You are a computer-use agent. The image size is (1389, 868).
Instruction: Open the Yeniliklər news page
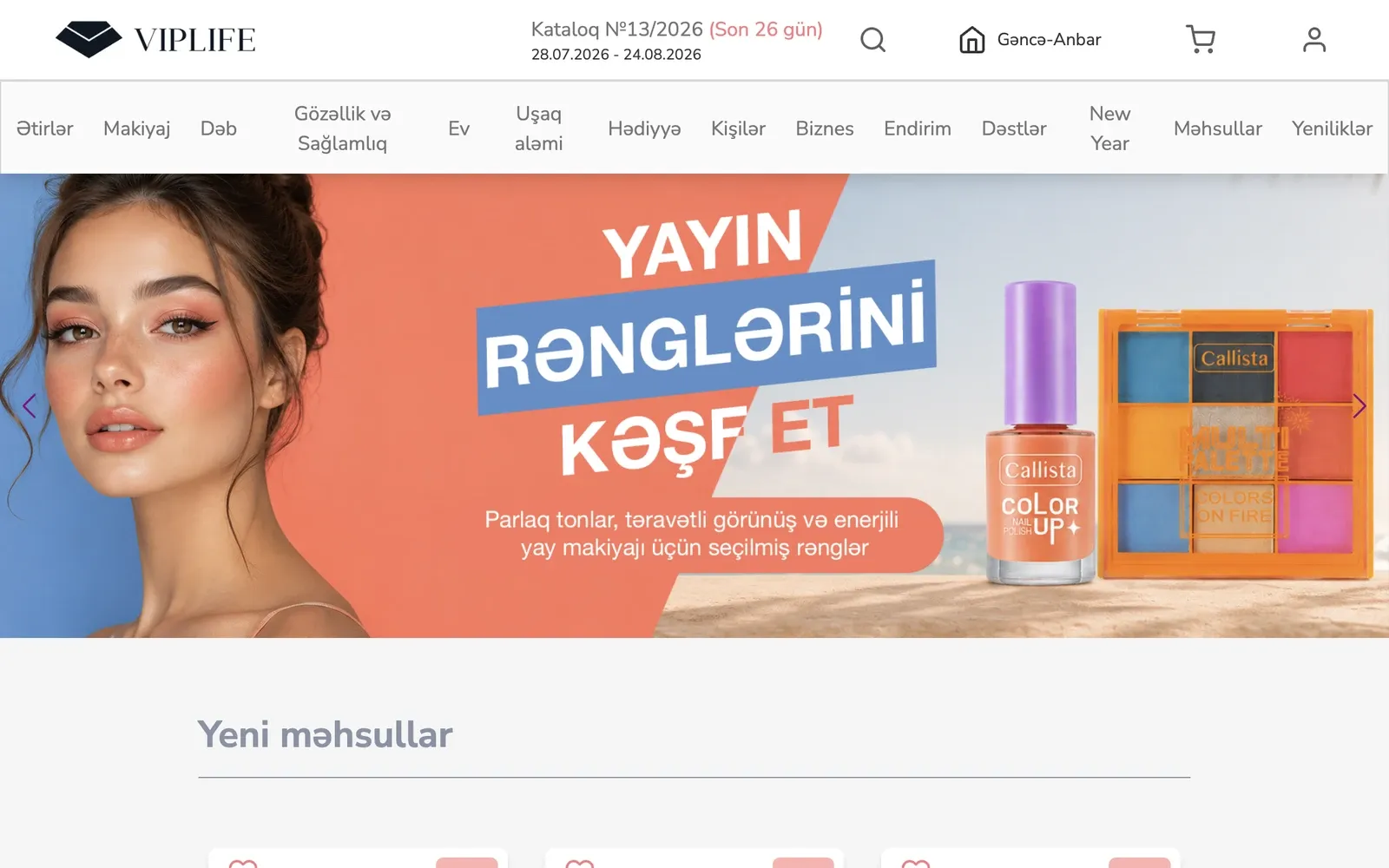(x=1332, y=128)
